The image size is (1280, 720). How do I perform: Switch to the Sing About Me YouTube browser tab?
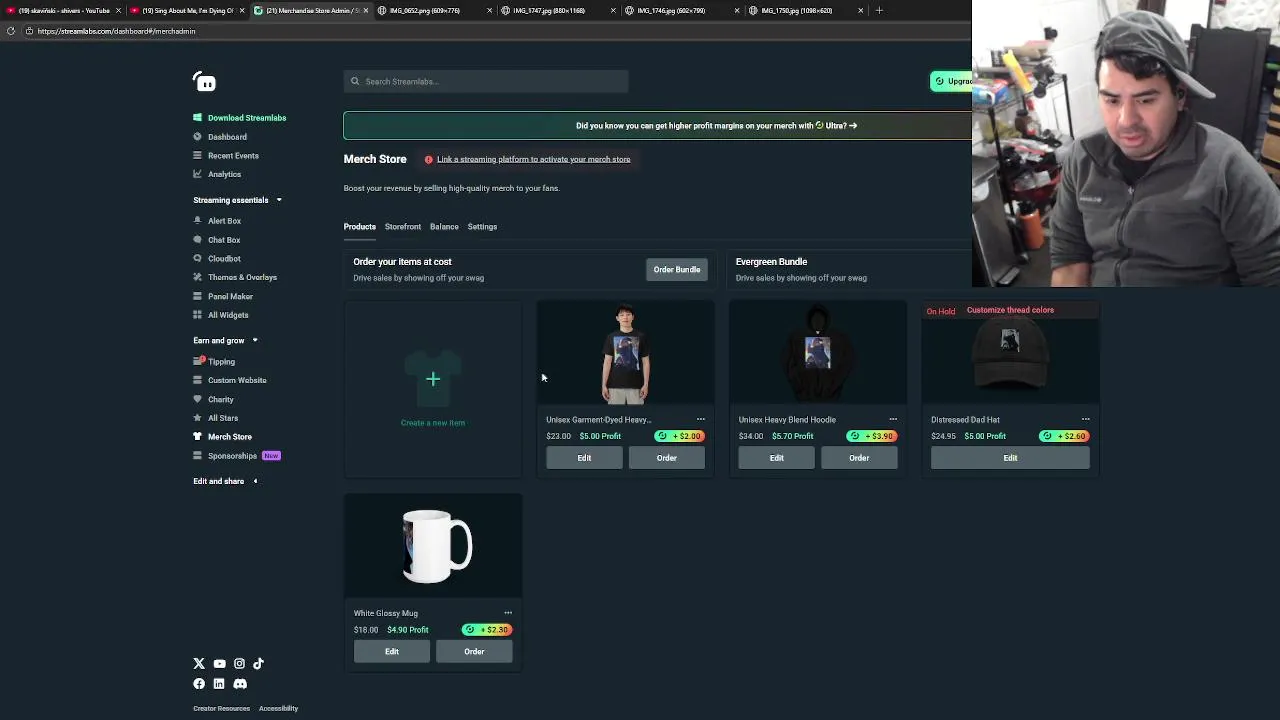tap(186, 10)
